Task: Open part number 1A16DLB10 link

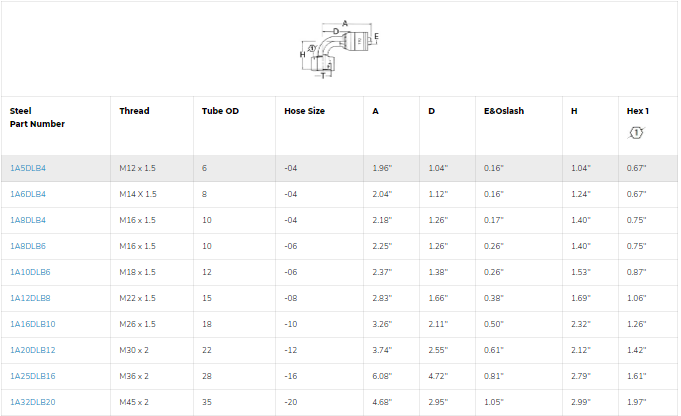Action: click(x=33, y=324)
